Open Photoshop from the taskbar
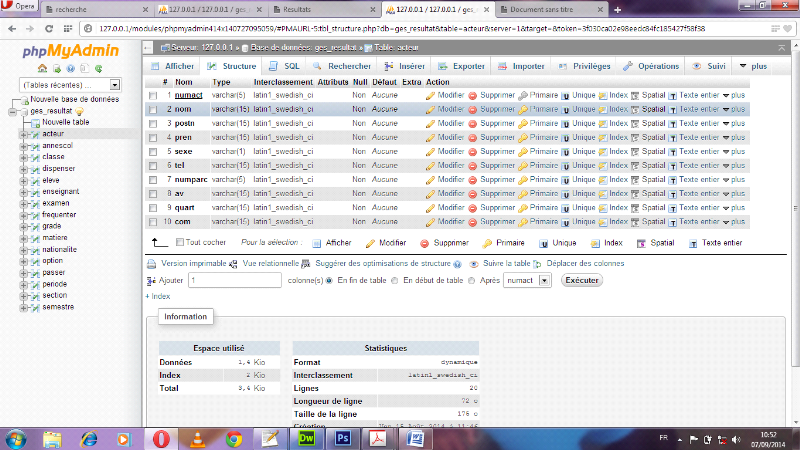Viewport: 800px width, 450px height. pos(342,439)
